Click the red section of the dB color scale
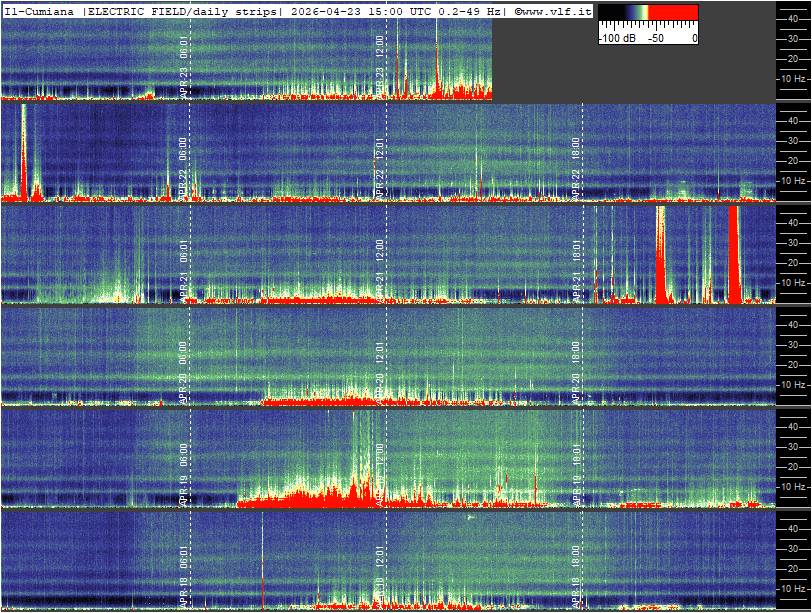 [674, 14]
